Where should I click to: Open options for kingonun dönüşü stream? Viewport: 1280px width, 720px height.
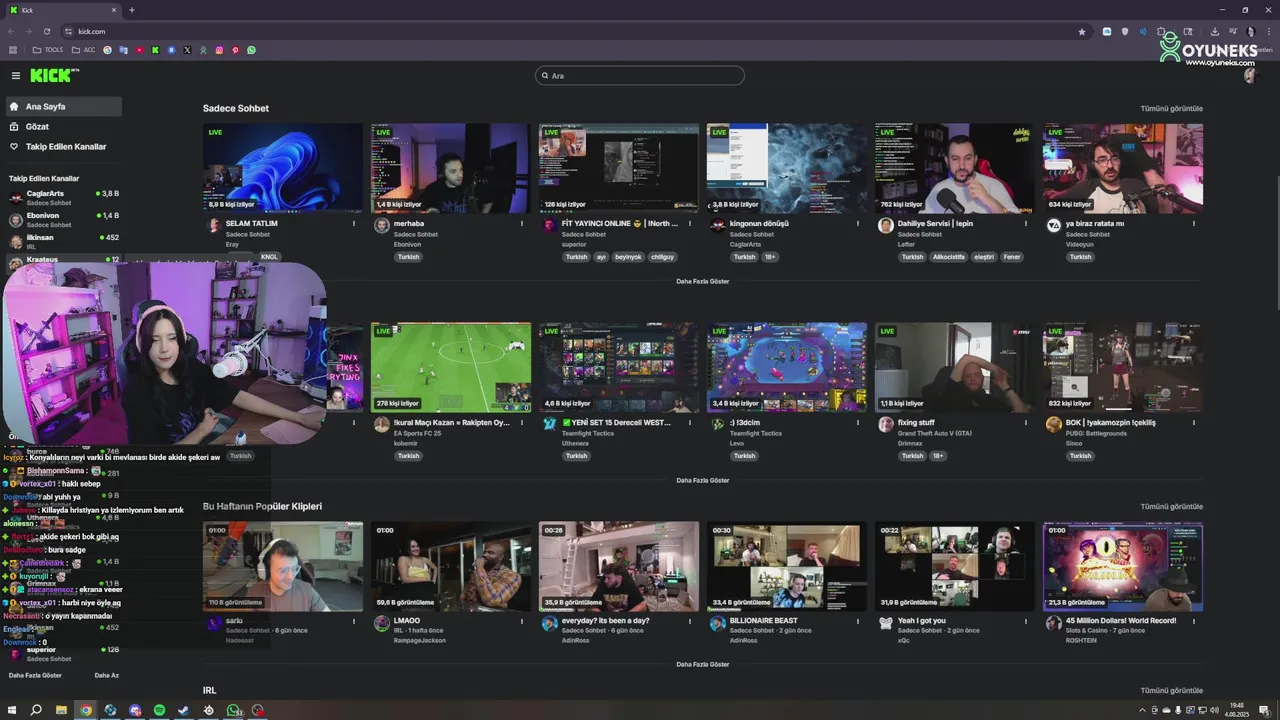pos(858,224)
